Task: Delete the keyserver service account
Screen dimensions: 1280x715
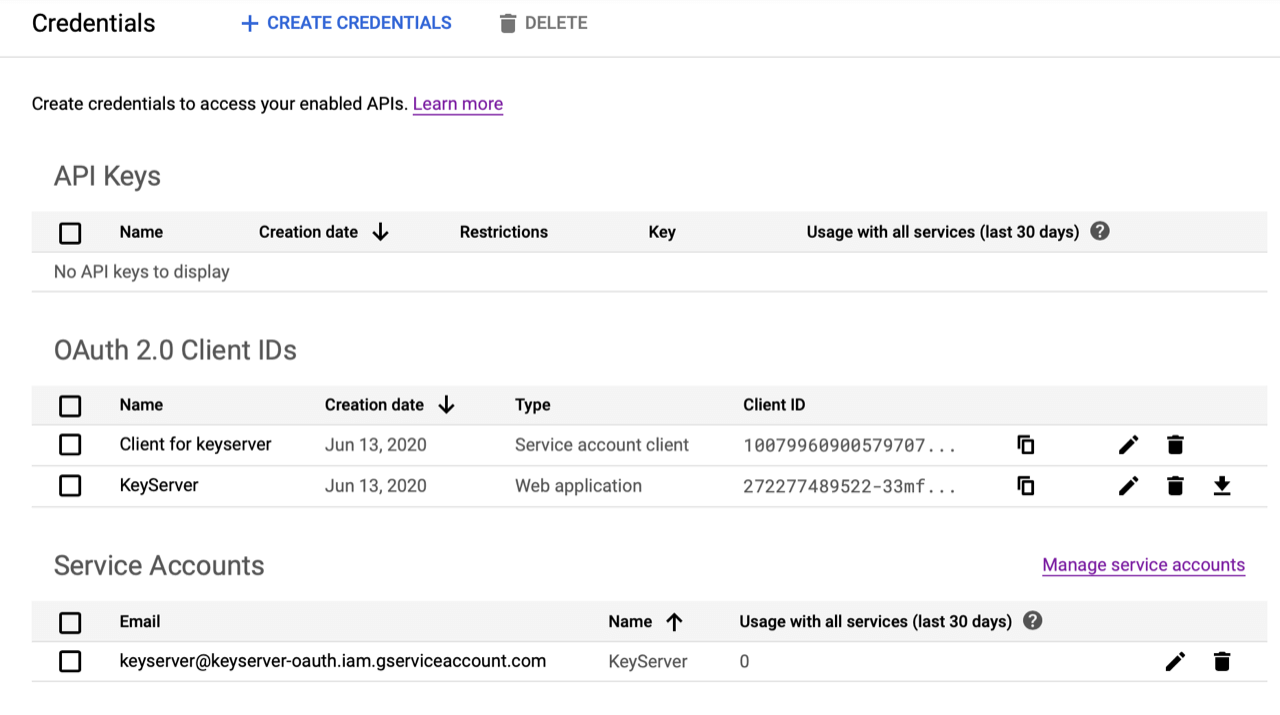Action: pyautogui.click(x=1221, y=661)
